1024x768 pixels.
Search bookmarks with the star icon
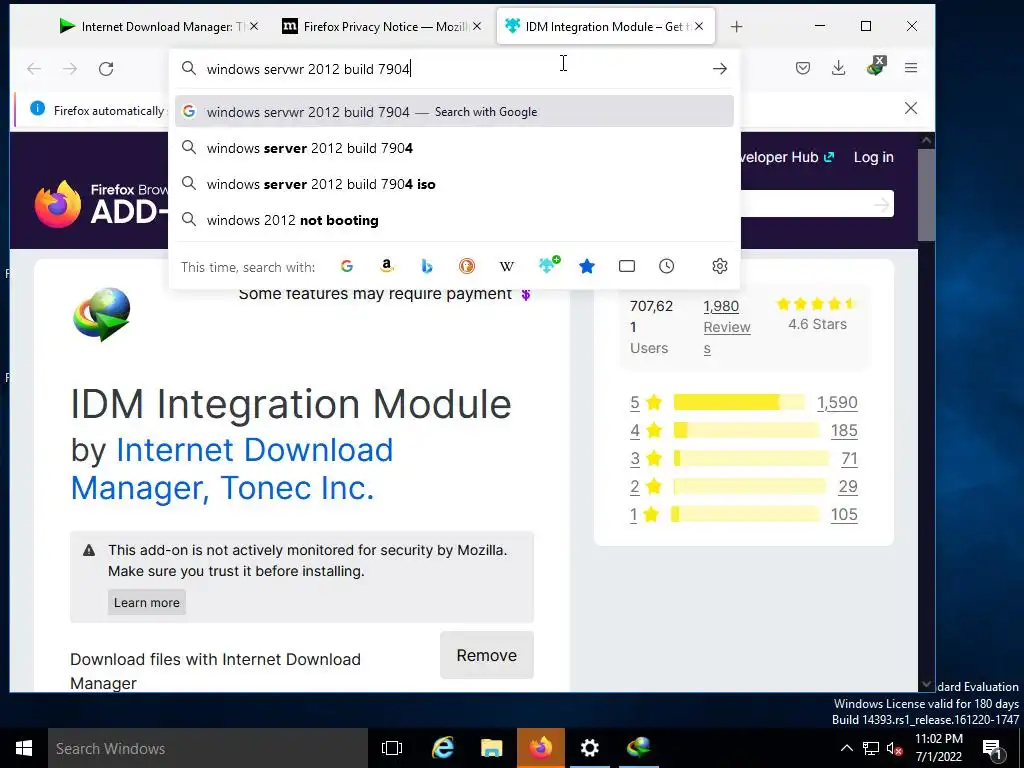pyautogui.click(x=587, y=266)
